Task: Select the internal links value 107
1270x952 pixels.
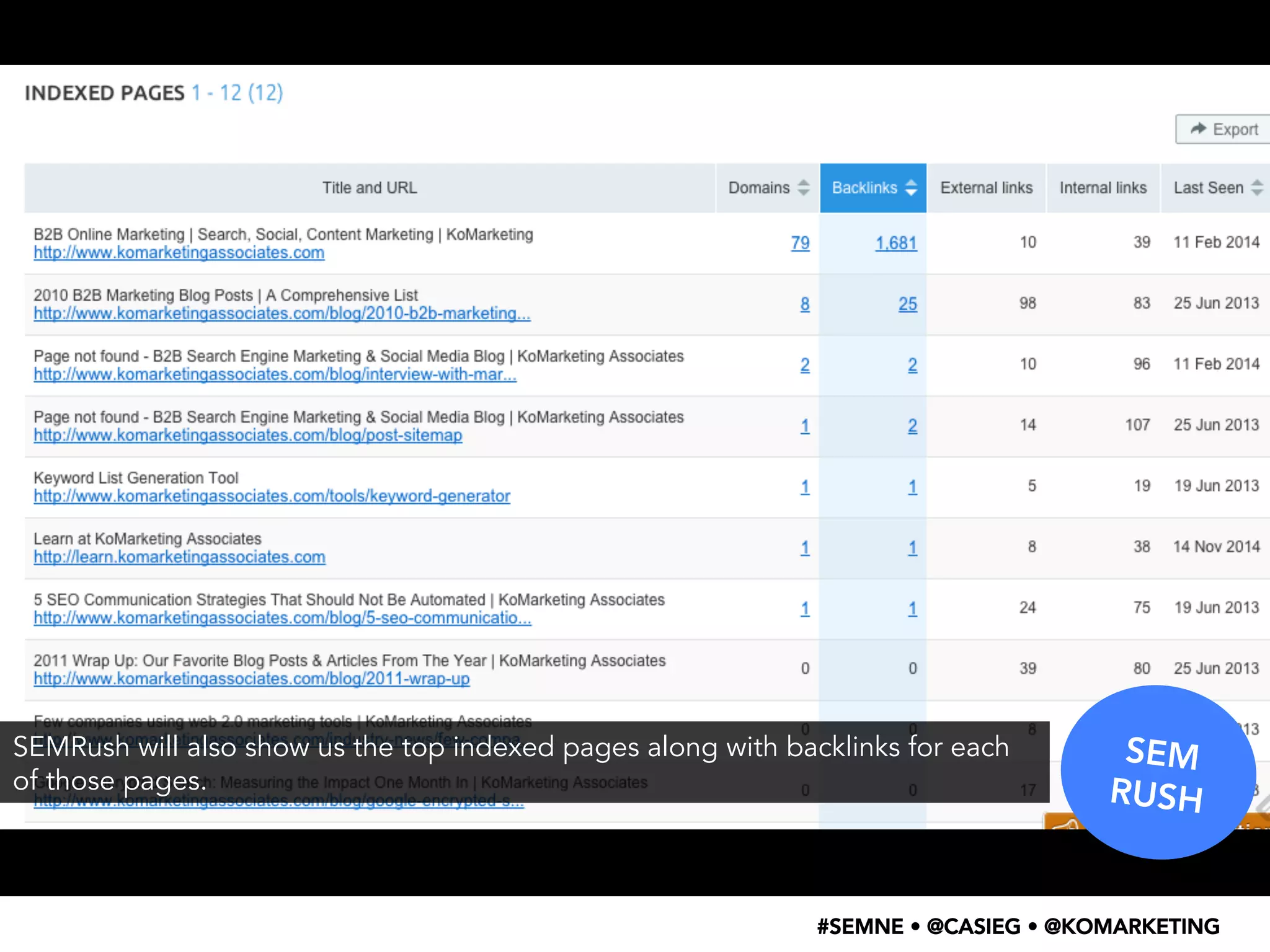Action: [1138, 425]
